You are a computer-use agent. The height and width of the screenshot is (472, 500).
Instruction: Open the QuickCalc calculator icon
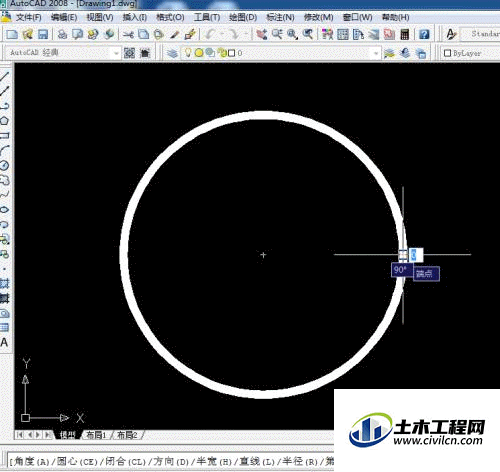click(405, 34)
